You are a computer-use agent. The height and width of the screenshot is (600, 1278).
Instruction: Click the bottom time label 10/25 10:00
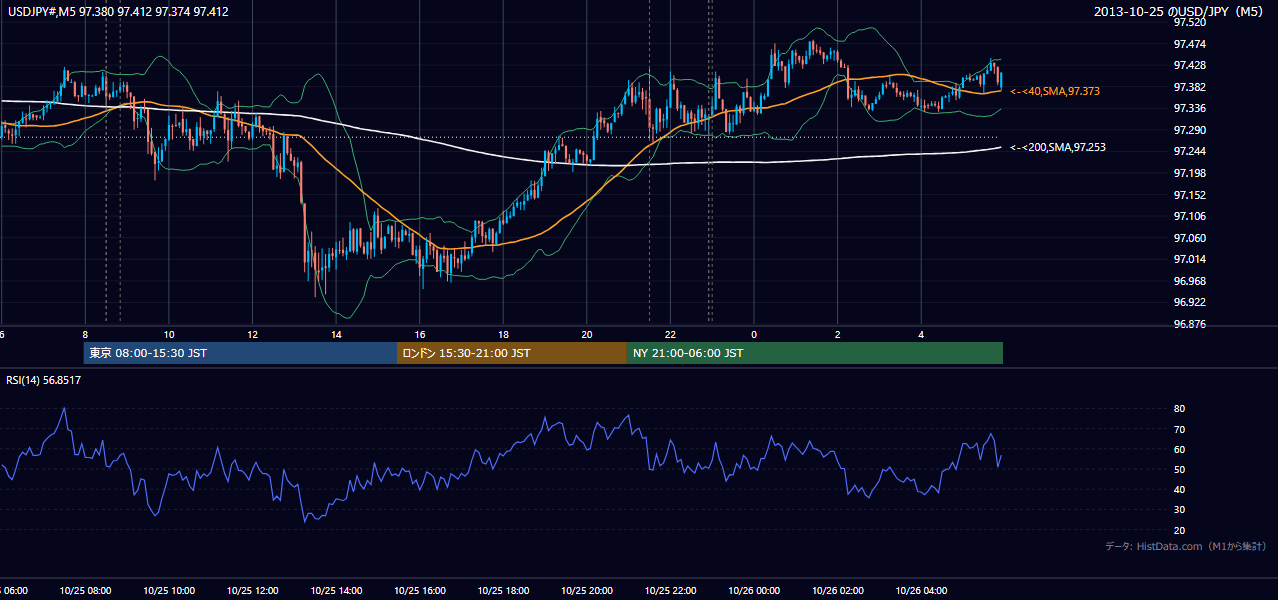(169, 590)
